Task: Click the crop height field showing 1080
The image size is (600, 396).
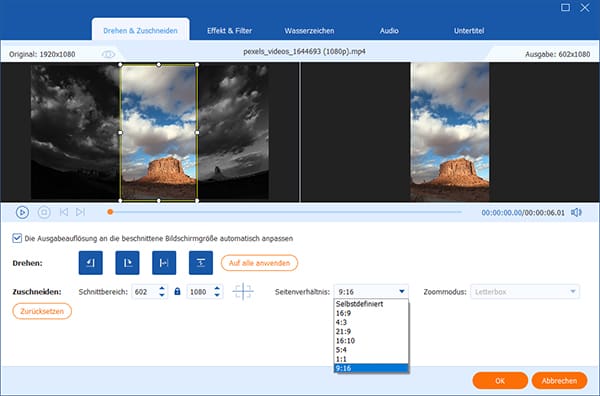Action: tap(200, 292)
